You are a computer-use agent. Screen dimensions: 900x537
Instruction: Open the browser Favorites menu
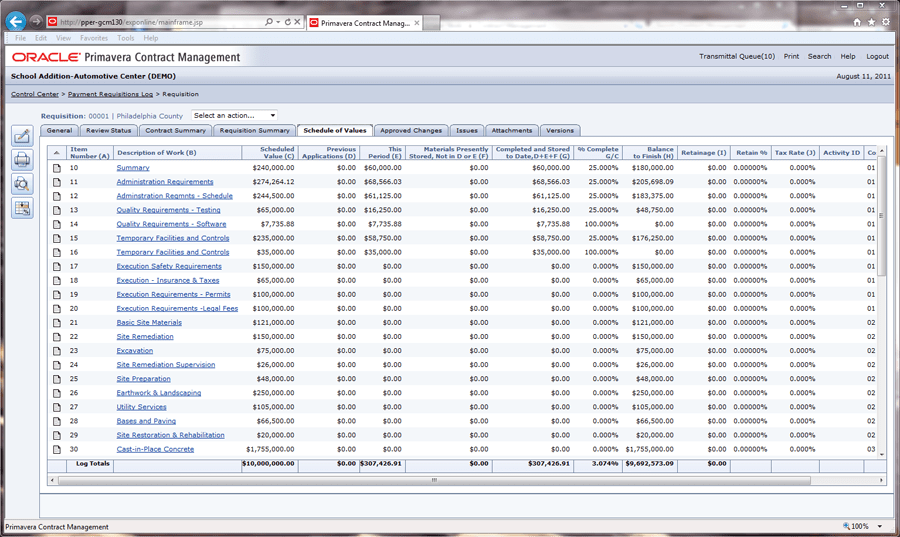pos(94,38)
